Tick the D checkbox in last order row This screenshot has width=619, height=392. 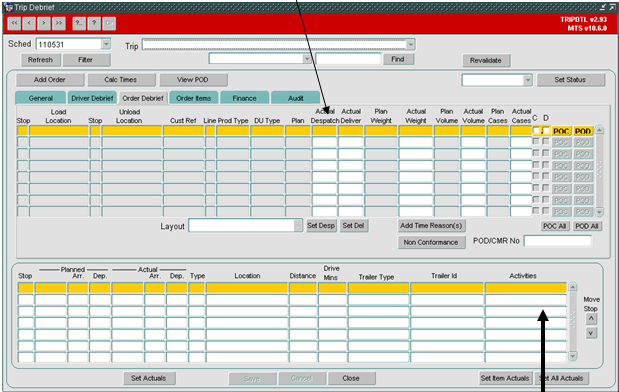coord(546,211)
